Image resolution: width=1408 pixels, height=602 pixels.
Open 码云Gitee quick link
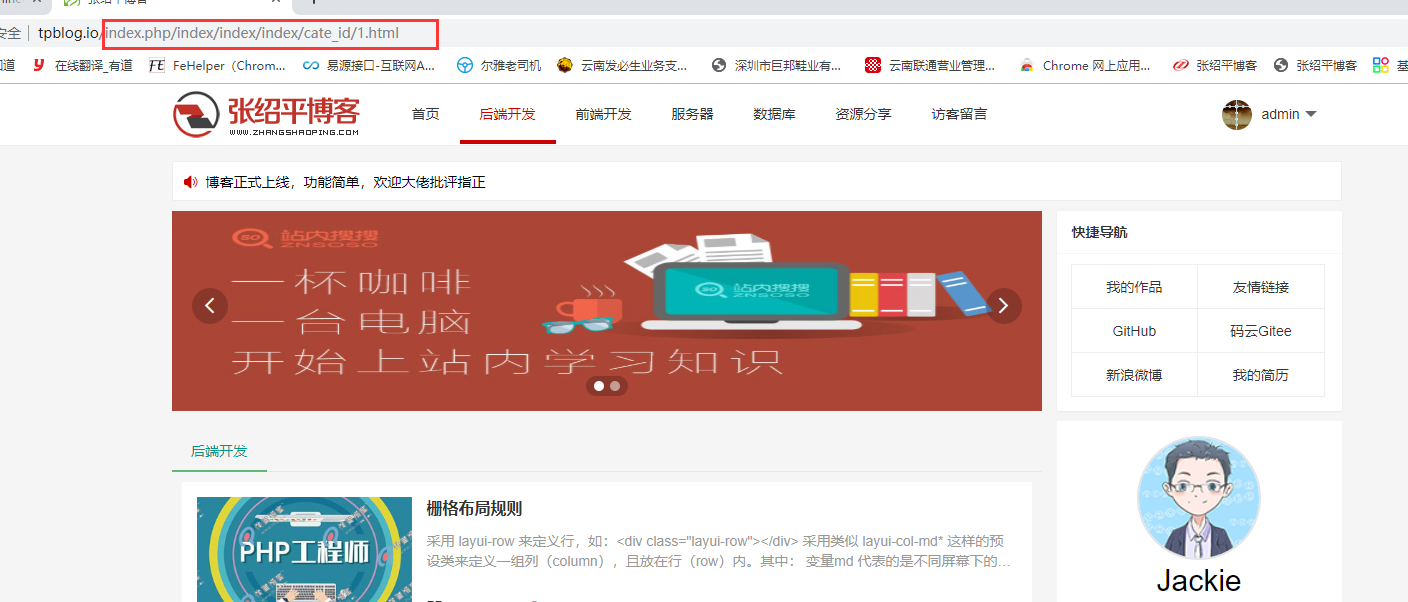[x=1261, y=331]
